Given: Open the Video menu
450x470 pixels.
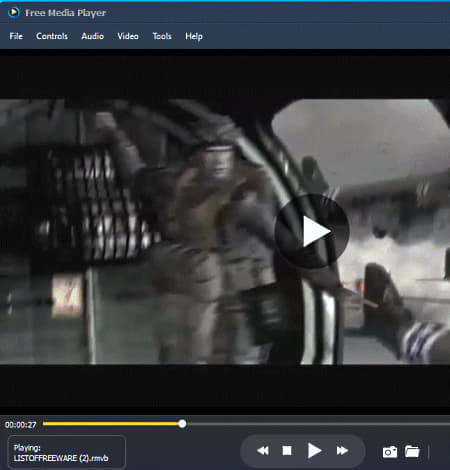Looking at the screenshot, I should [128, 36].
